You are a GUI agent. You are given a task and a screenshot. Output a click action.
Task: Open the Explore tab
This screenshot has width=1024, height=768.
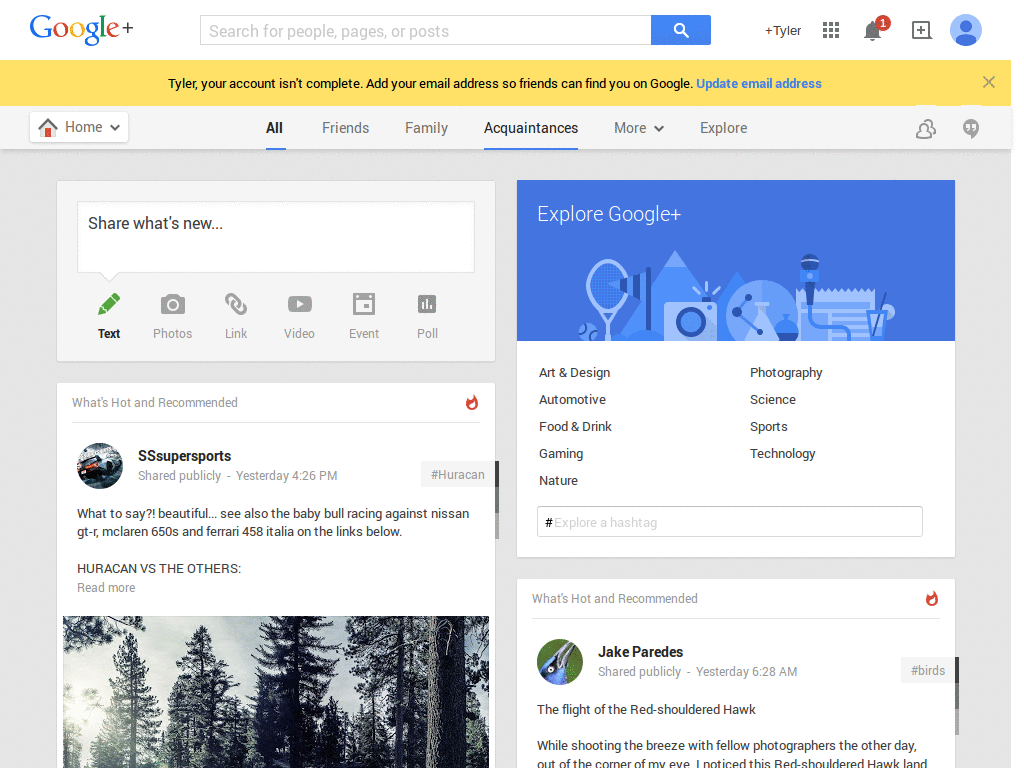tap(724, 128)
